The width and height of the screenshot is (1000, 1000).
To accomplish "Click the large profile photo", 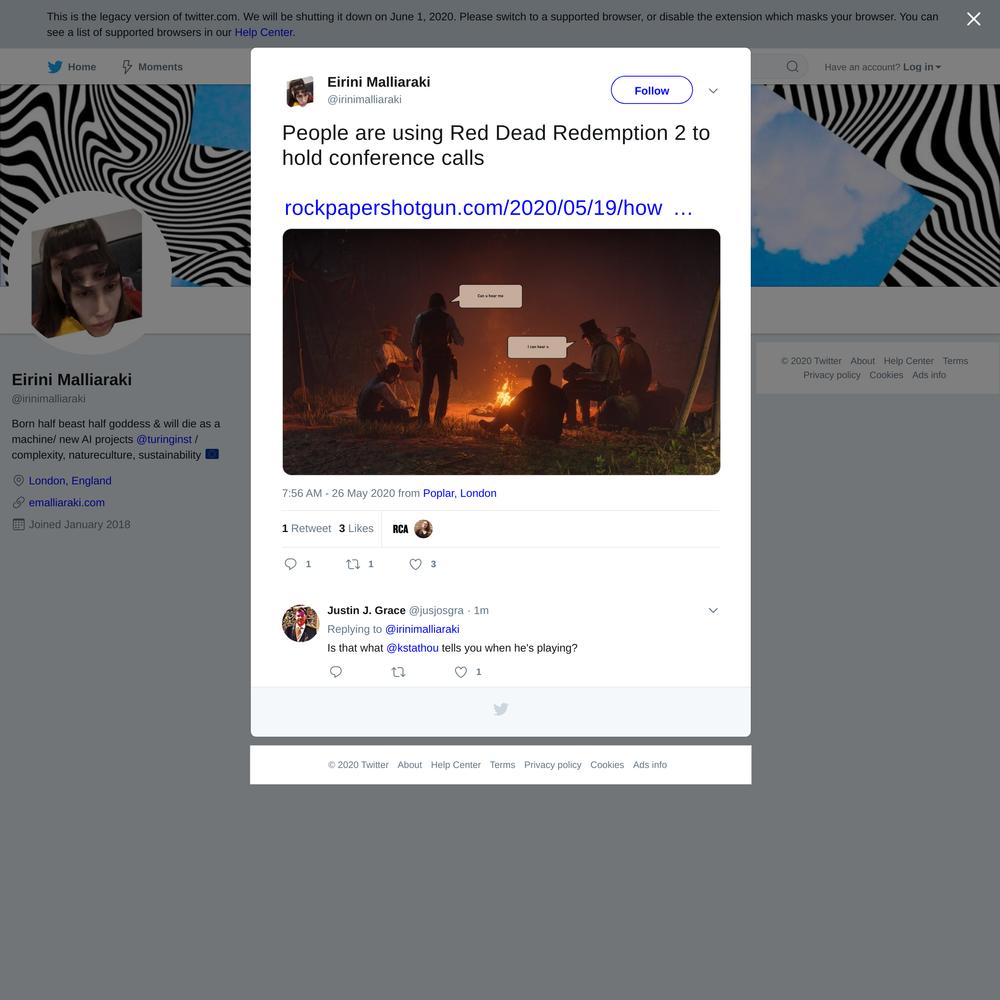I will pos(88,273).
